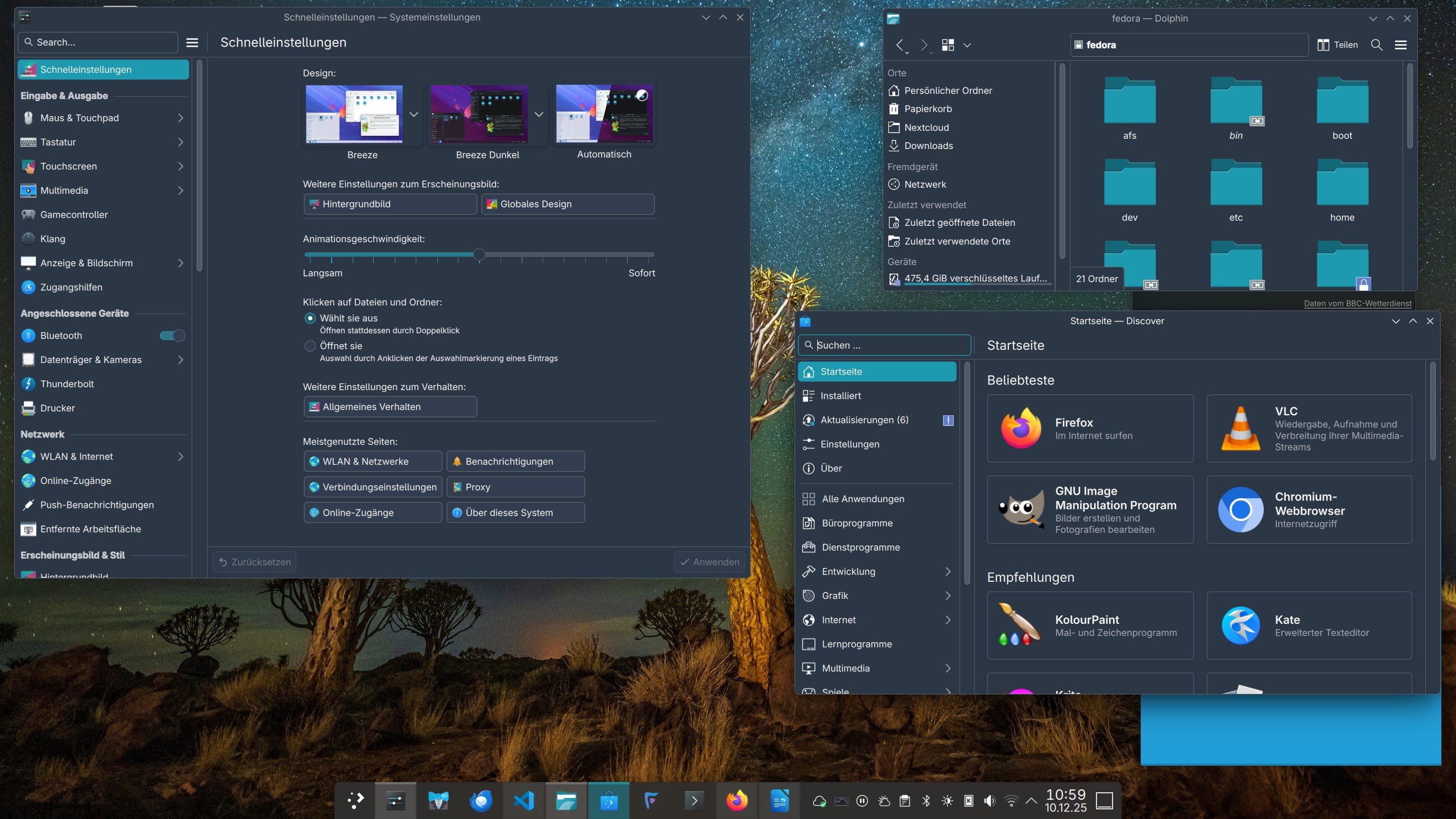1456x819 pixels.
Task: Click the Daten vom BBC-Wetterdienst link
Action: pyautogui.click(x=1357, y=304)
